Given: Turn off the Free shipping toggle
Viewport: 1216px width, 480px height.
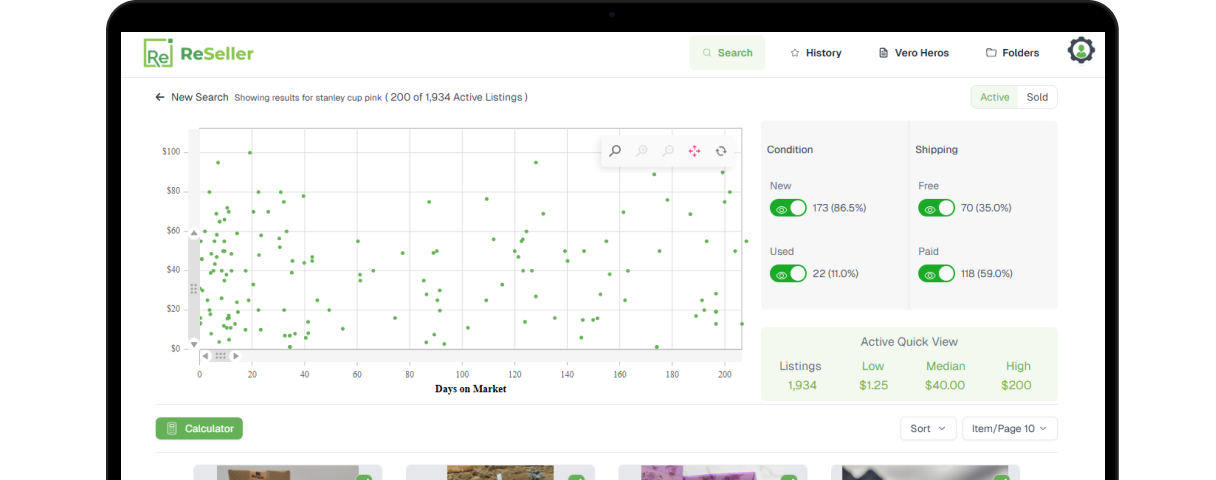Looking at the screenshot, I should (x=936, y=208).
